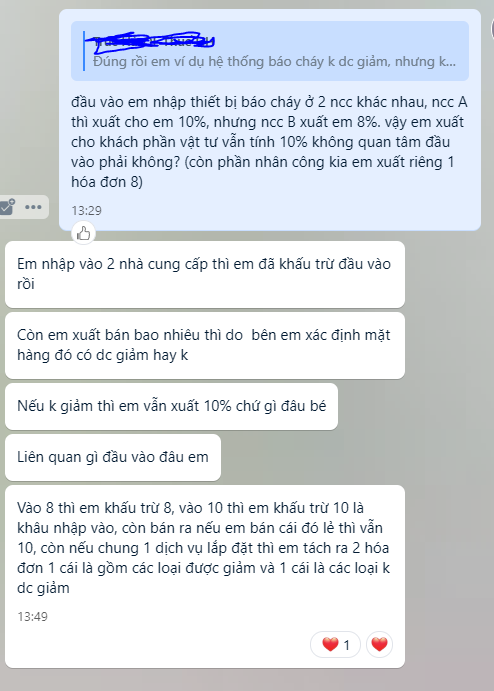This screenshot has width=494, height=691.
Task: Click the 13:29 timestamp
Action: [x=87, y=211]
